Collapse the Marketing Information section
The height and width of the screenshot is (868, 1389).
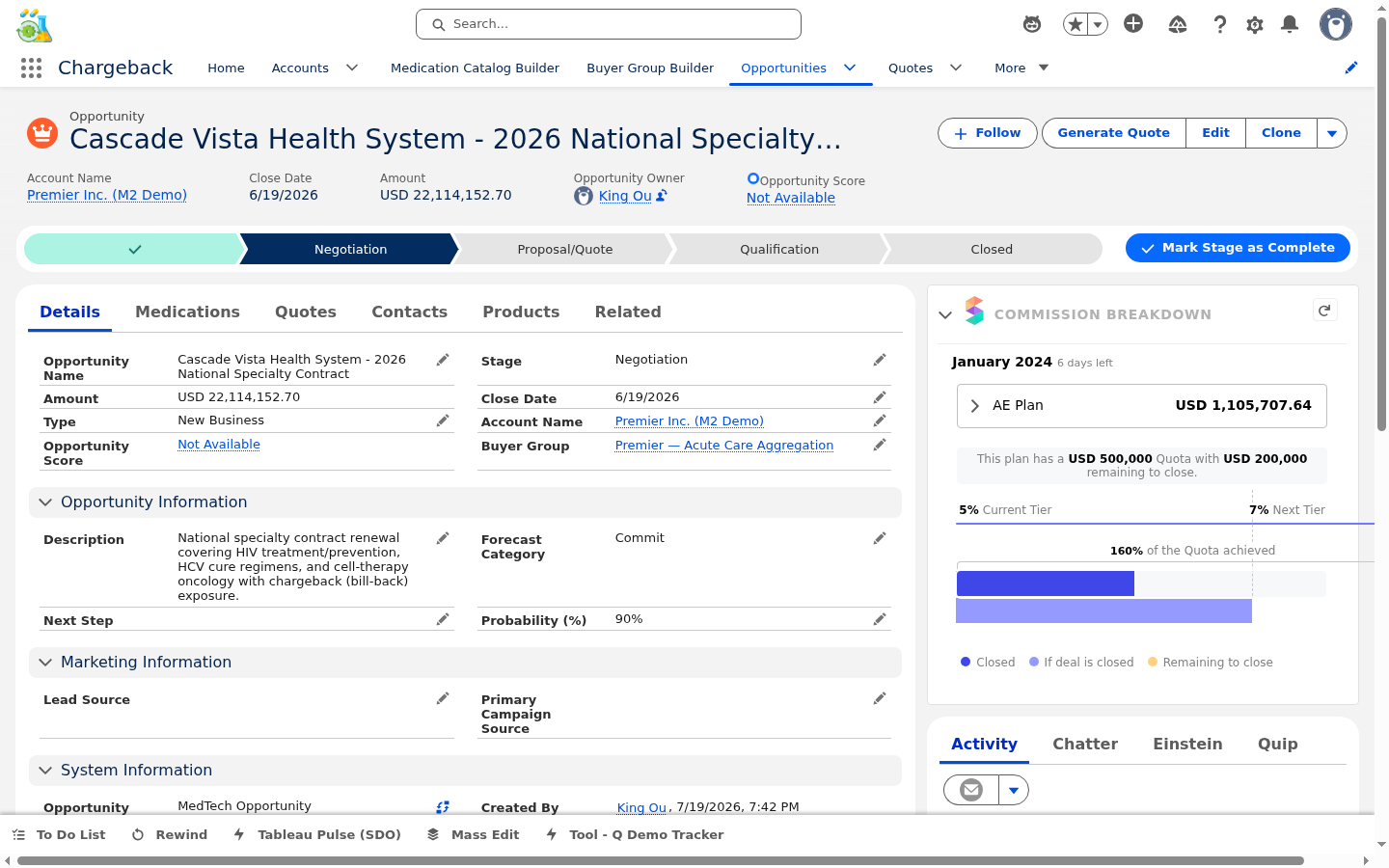(45, 663)
